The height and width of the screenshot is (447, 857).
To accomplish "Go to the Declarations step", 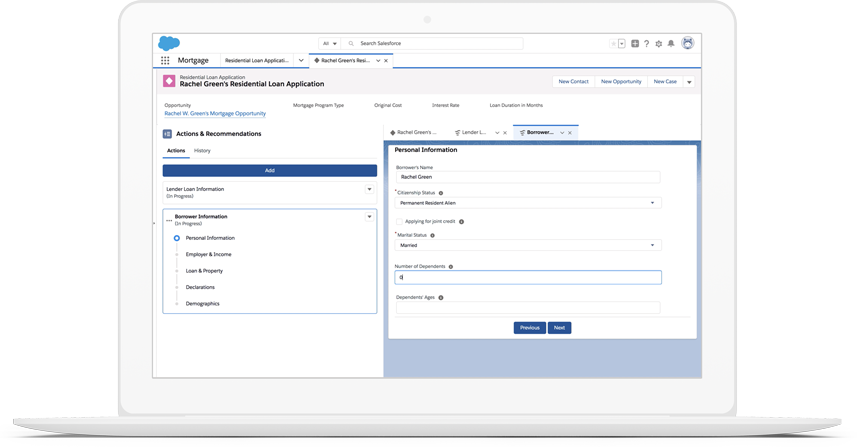I will point(200,287).
